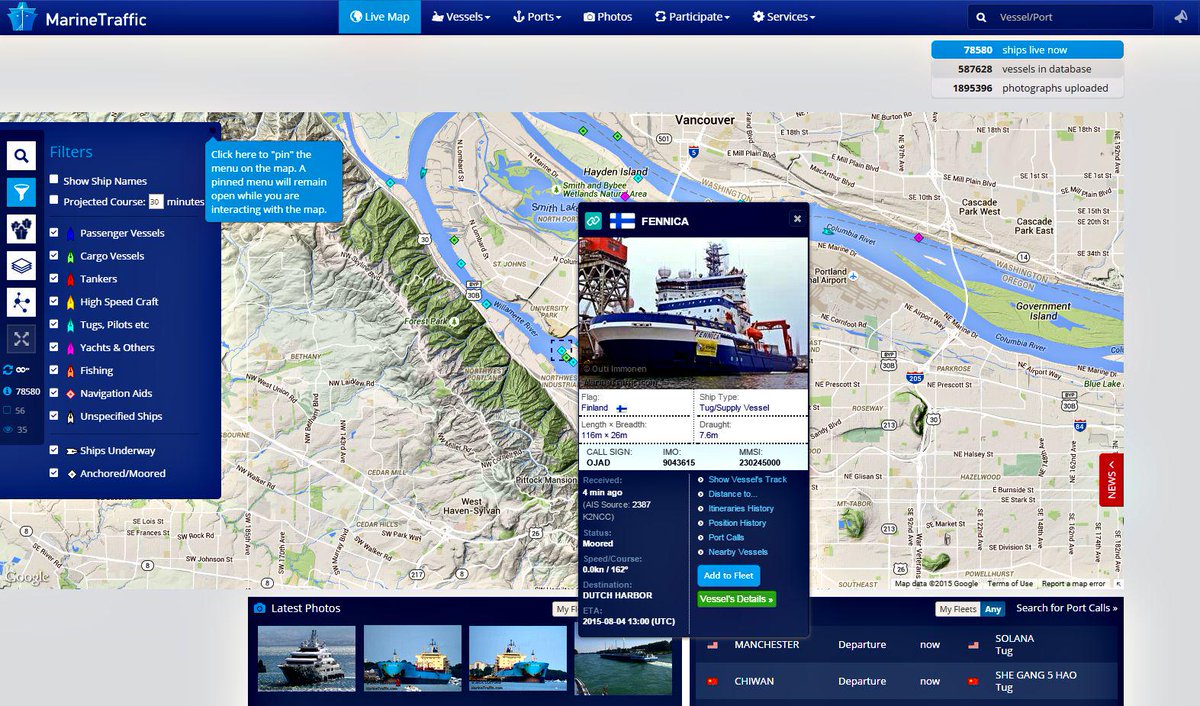1200x706 pixels.
Task: Click the Projected Course minutes field
Action: coord(156,201)
